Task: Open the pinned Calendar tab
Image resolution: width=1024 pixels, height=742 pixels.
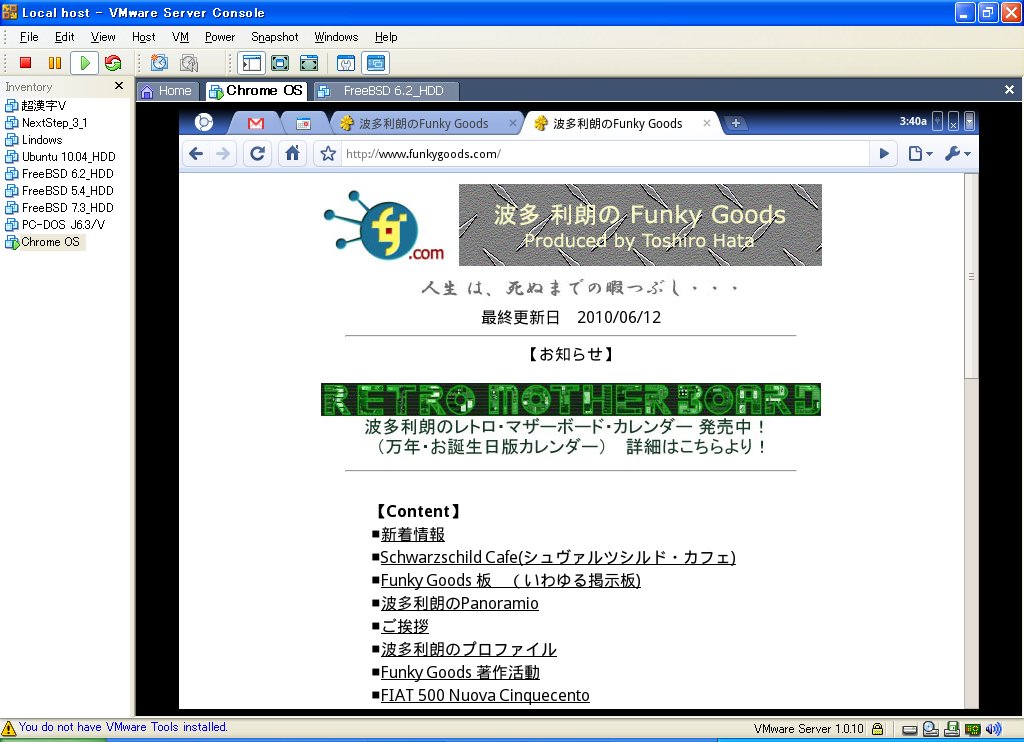Action: tap(303, 123)
